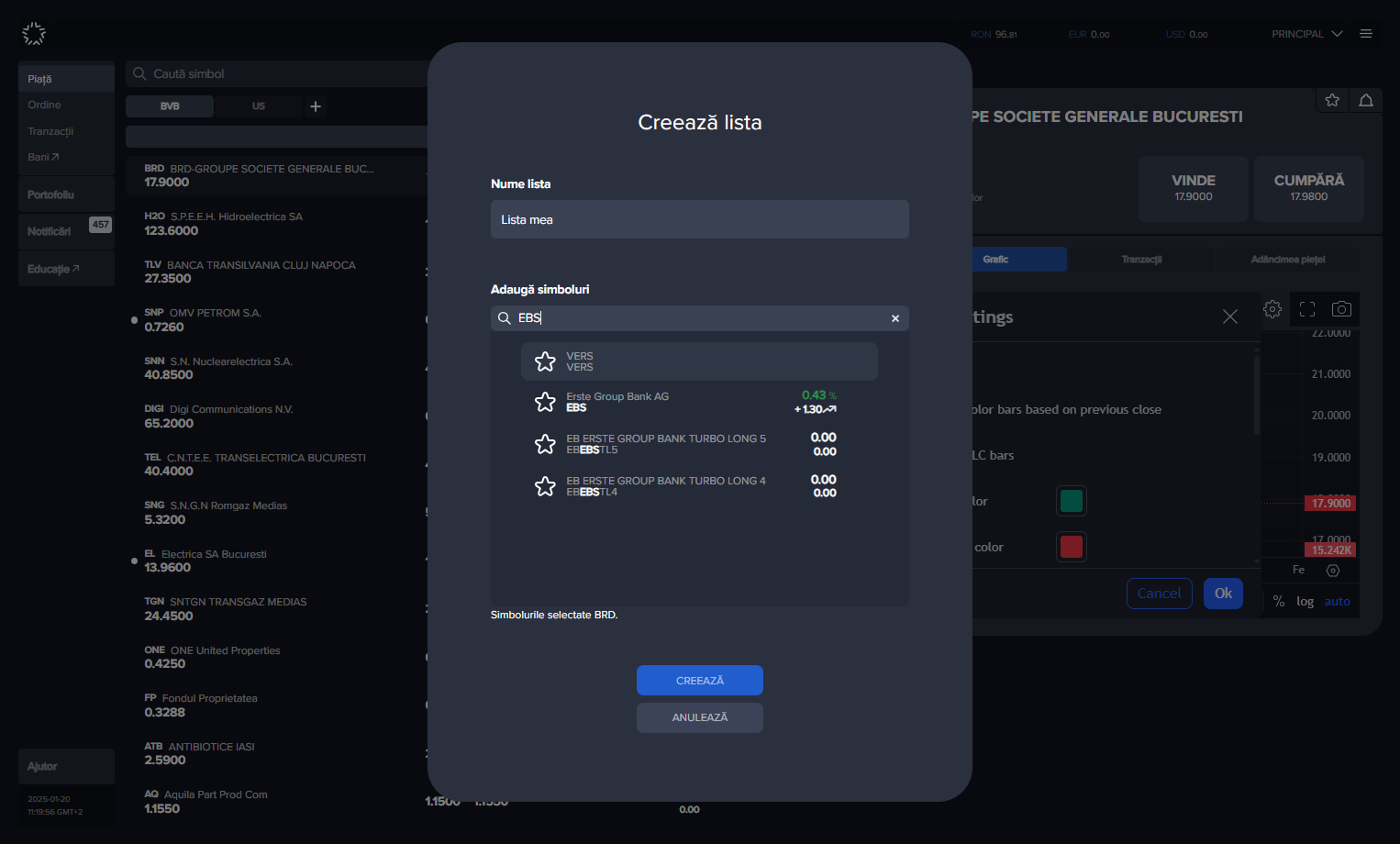Viewport: 1400px width, 844px height.
Task: Star the EBEBSTL4 Turbo Long 4 result
Action: [x=545, y=486]
